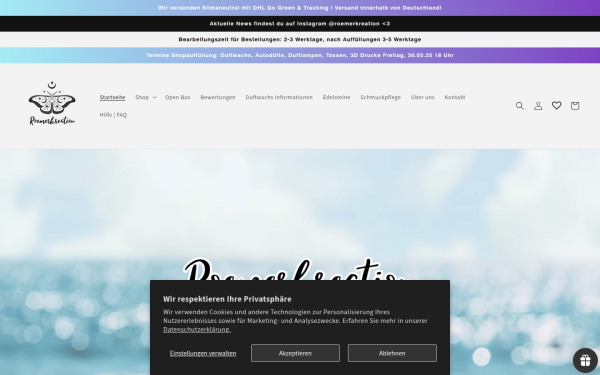The height and width of the screenshot is (375, 600).
Task: Open Edelsteine page
Action: click(336, 97)
